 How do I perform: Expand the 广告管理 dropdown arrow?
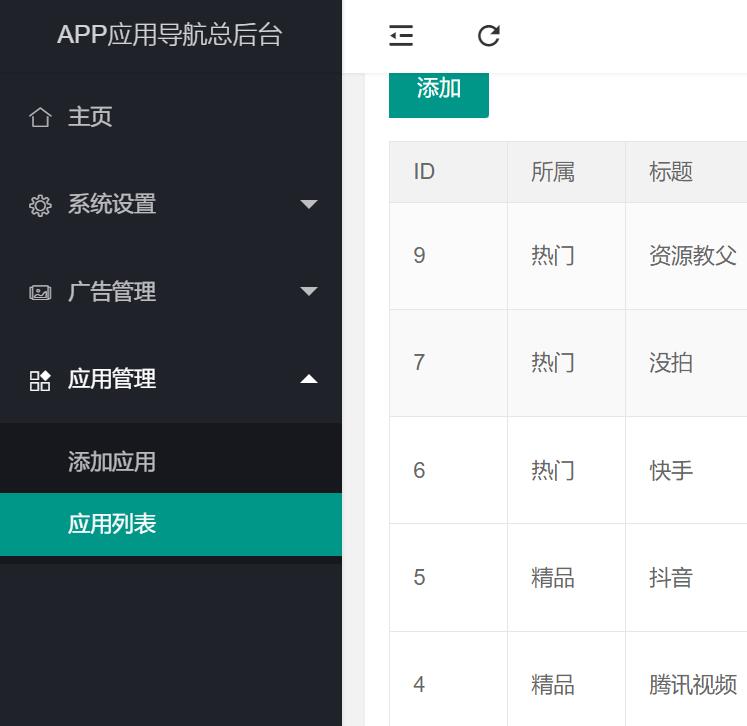coord(309,292)
